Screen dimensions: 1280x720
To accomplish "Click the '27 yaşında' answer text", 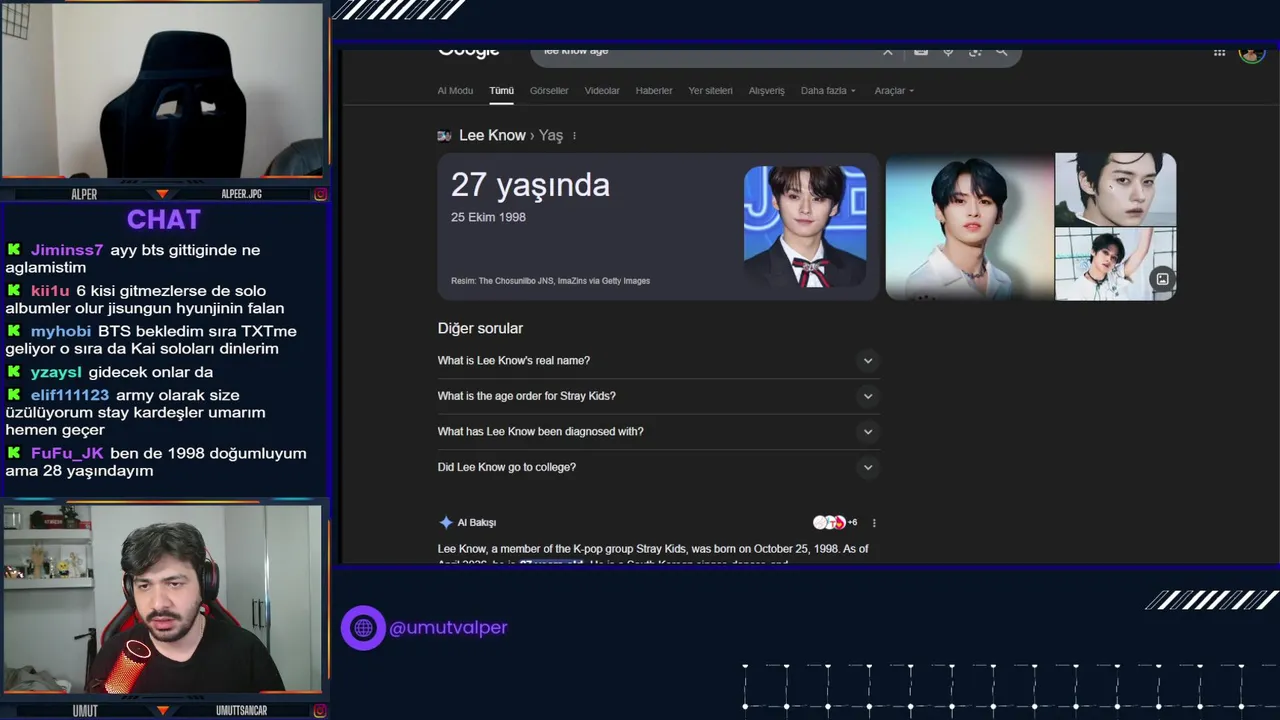I will (x=530, y=185).
